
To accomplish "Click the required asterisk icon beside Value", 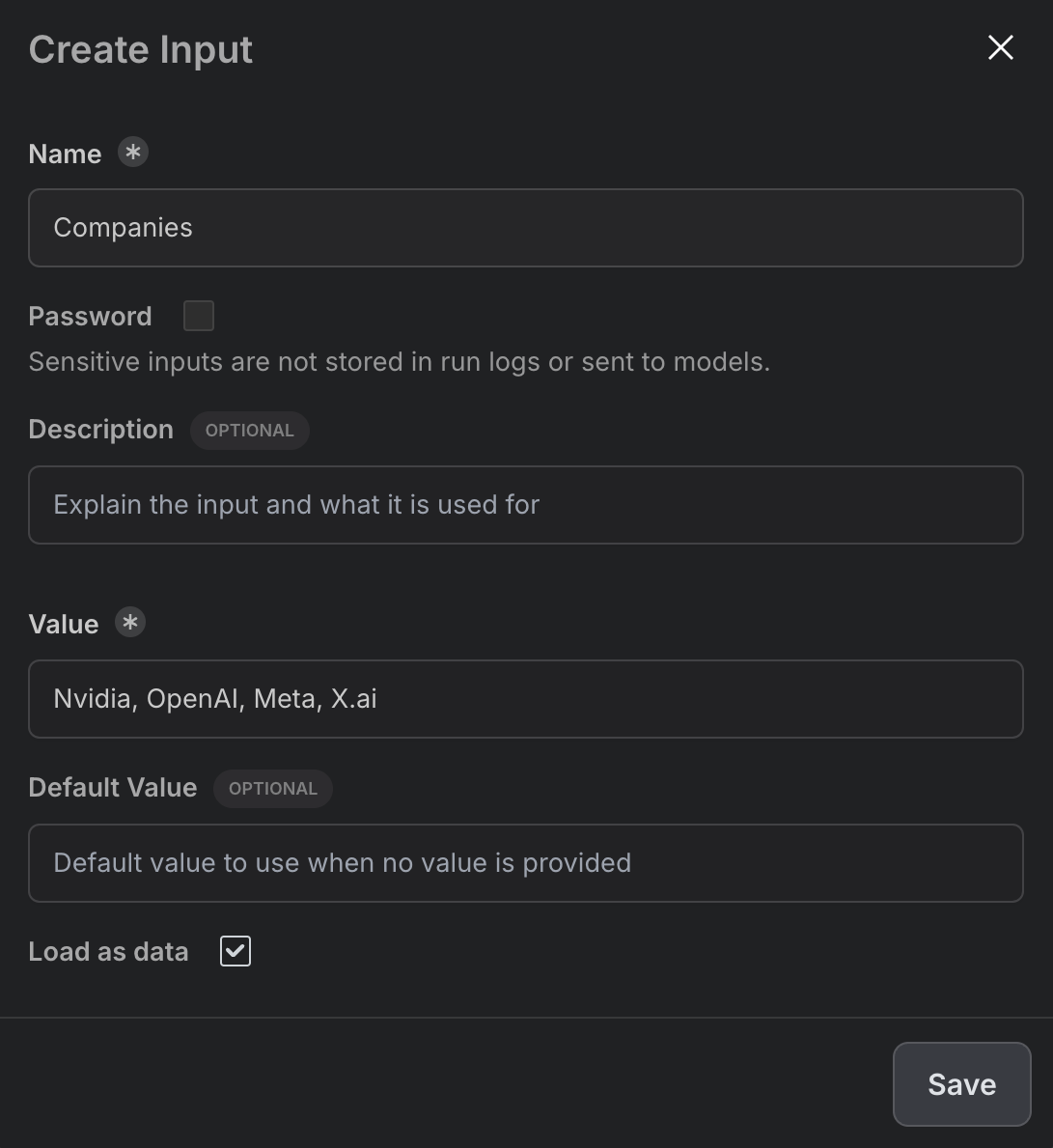I will [130, 623].
